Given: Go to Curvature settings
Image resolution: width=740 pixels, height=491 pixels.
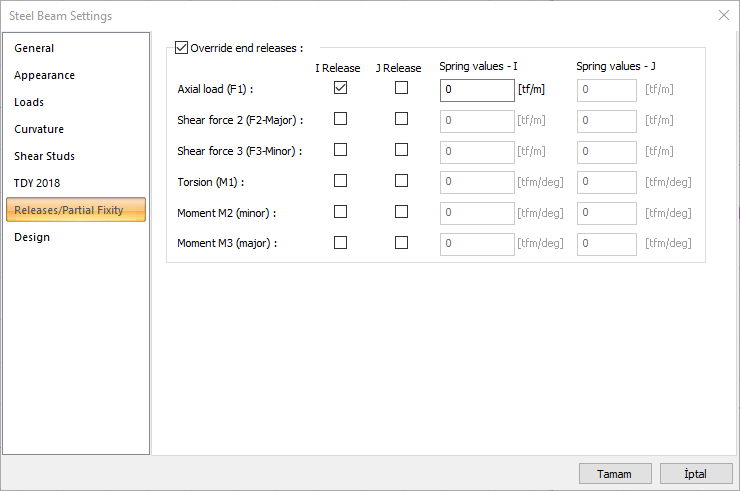Looking at the screenshot, I should point(39,129).
